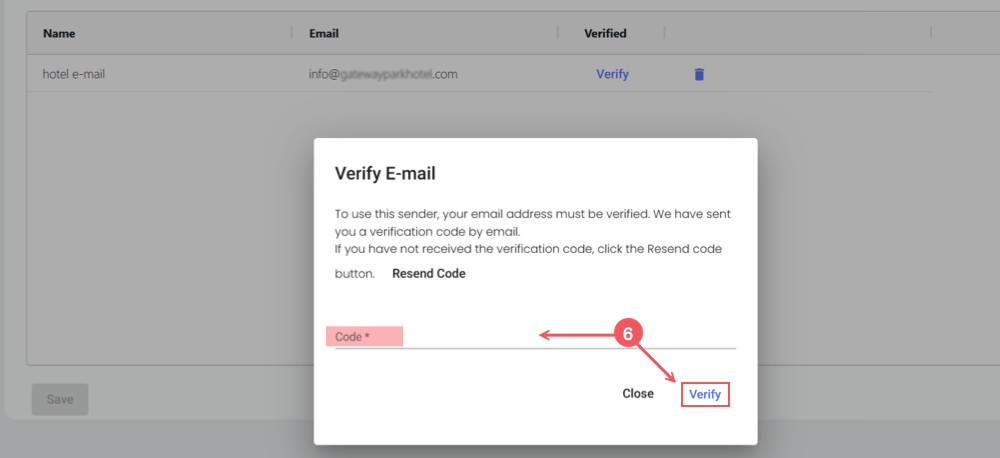
Task: Click the rightmost column separator in header
Action: point(931,33)
